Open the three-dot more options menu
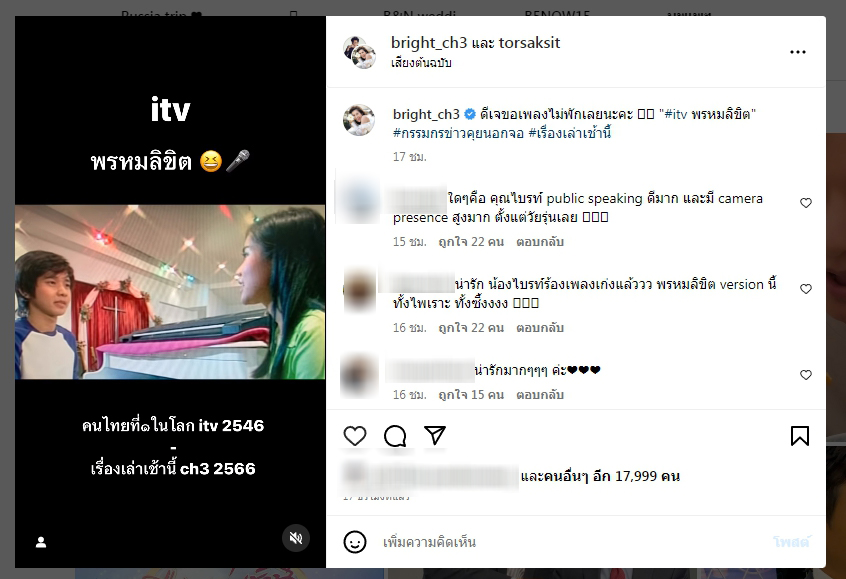 pyautogui.click(x=797, y=52)
